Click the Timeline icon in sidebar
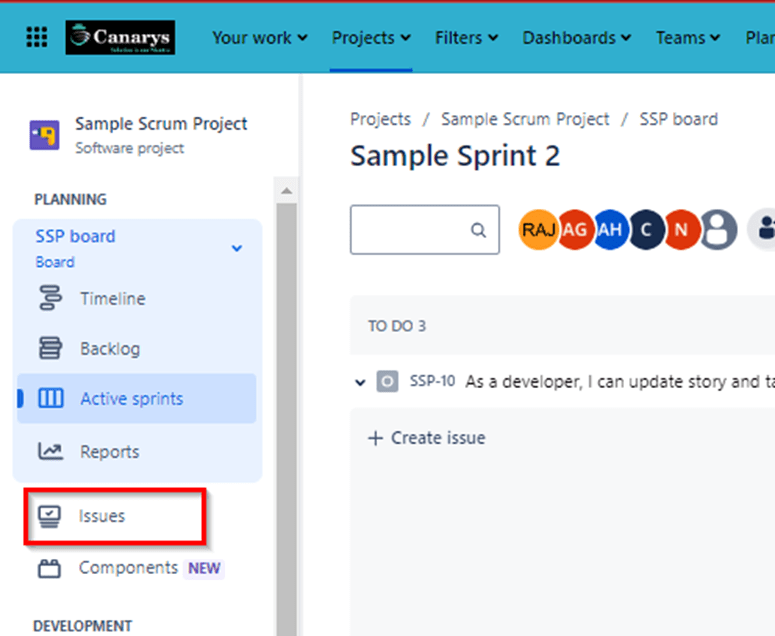Image resolution: width=775 pixels, height=636 pixels. [50, 298]
